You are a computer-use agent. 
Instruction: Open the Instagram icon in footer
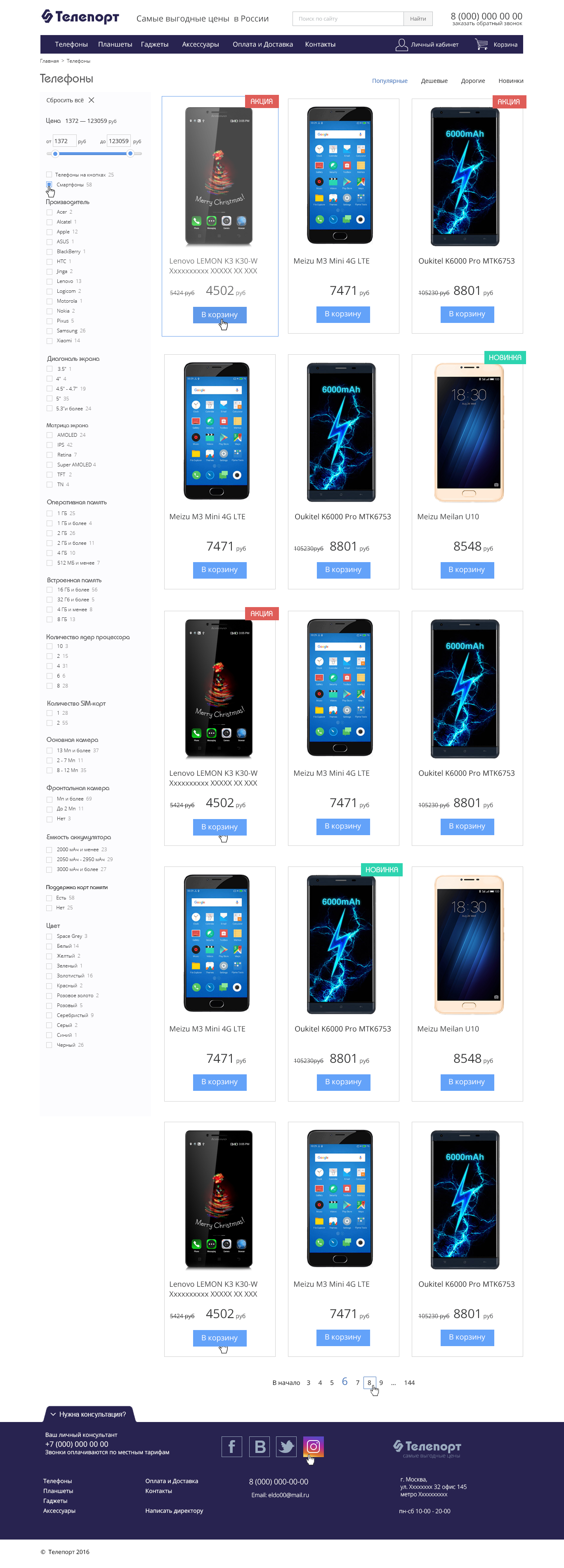(x=313, y=1446)
